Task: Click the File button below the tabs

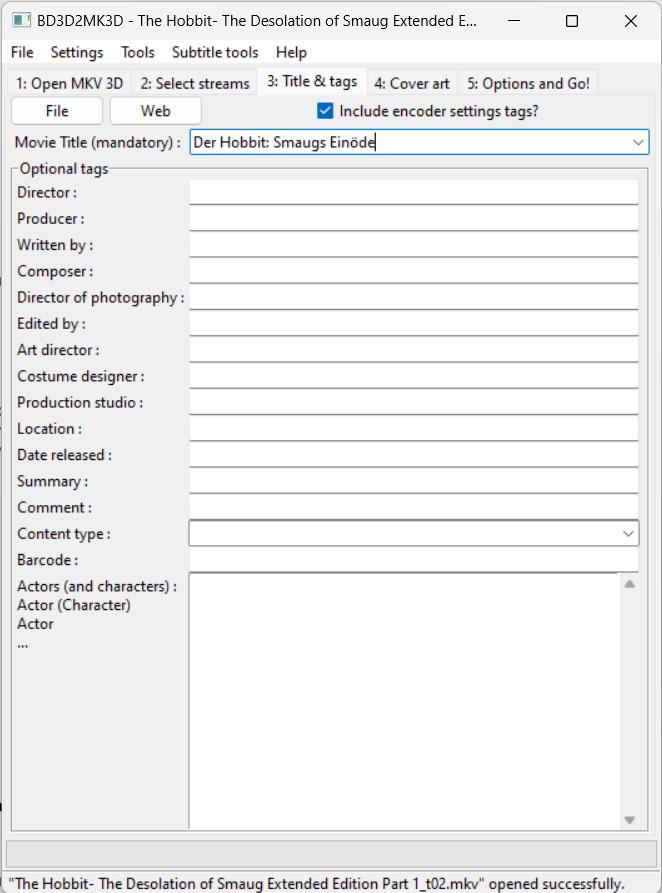Action: [x=57, y=111]
